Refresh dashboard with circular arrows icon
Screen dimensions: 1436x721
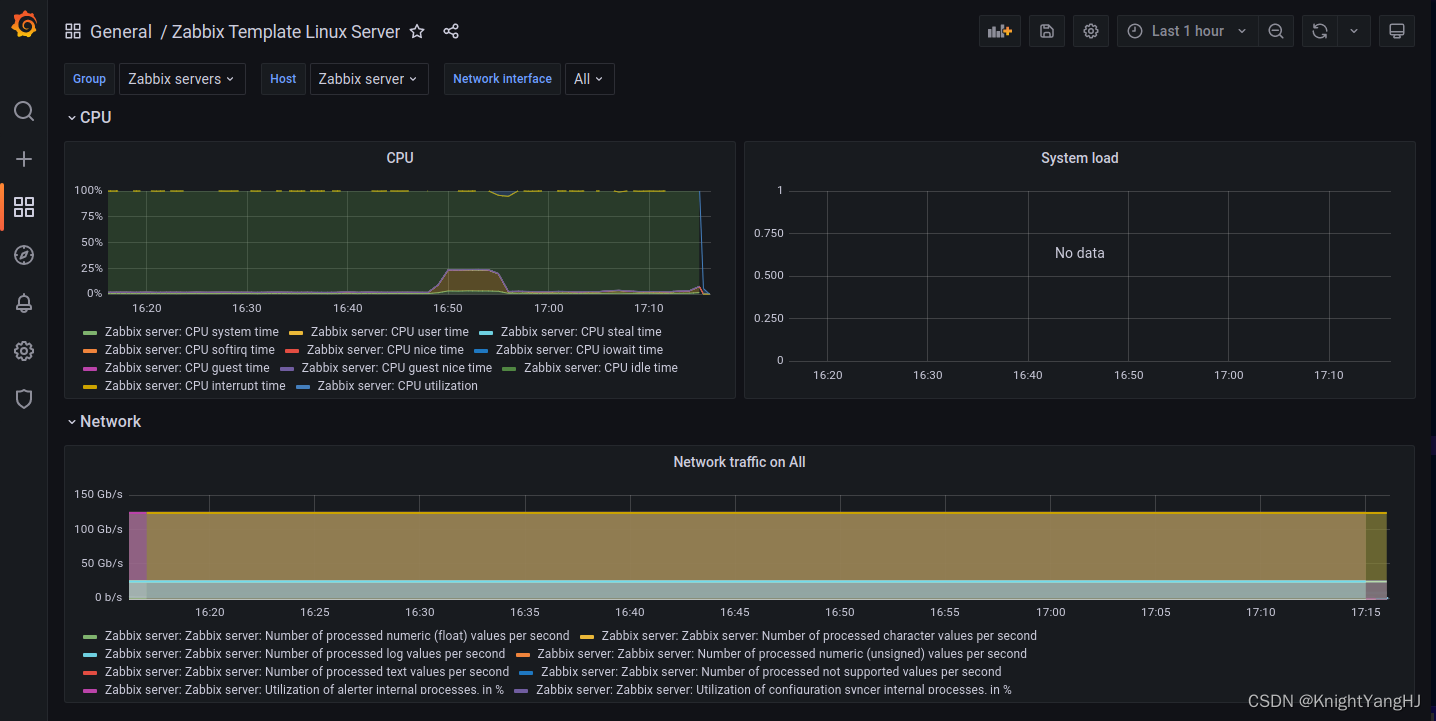[1320, 31]
